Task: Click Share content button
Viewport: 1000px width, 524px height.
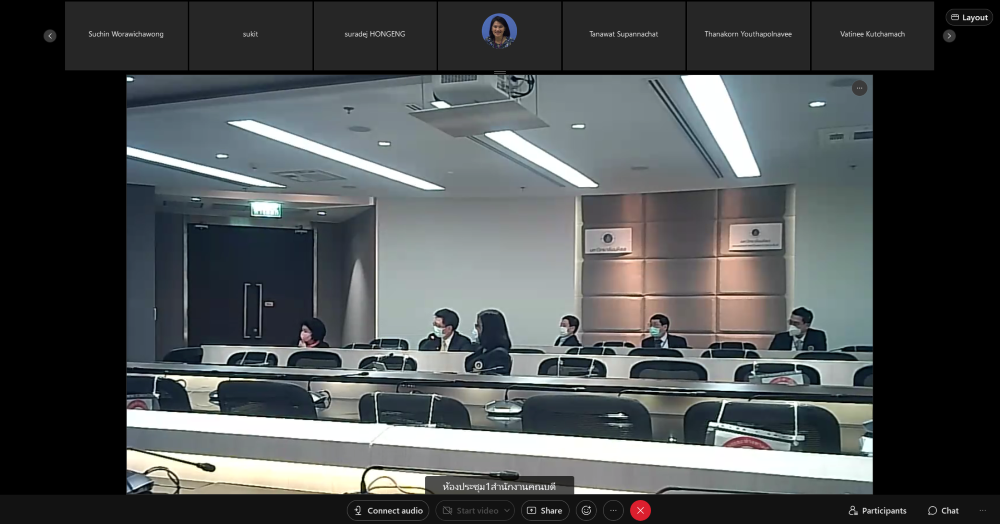Action: click(545, 510)
